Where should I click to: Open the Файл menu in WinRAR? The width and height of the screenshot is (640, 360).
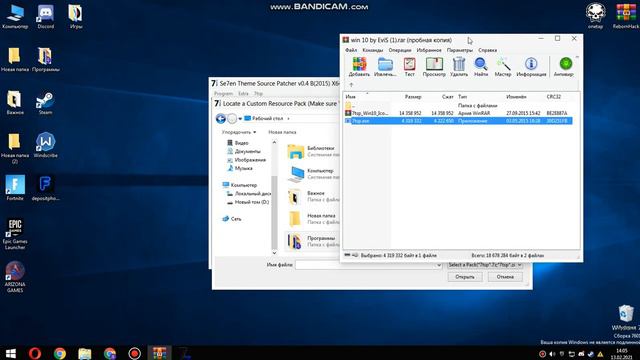click(351, 50)
